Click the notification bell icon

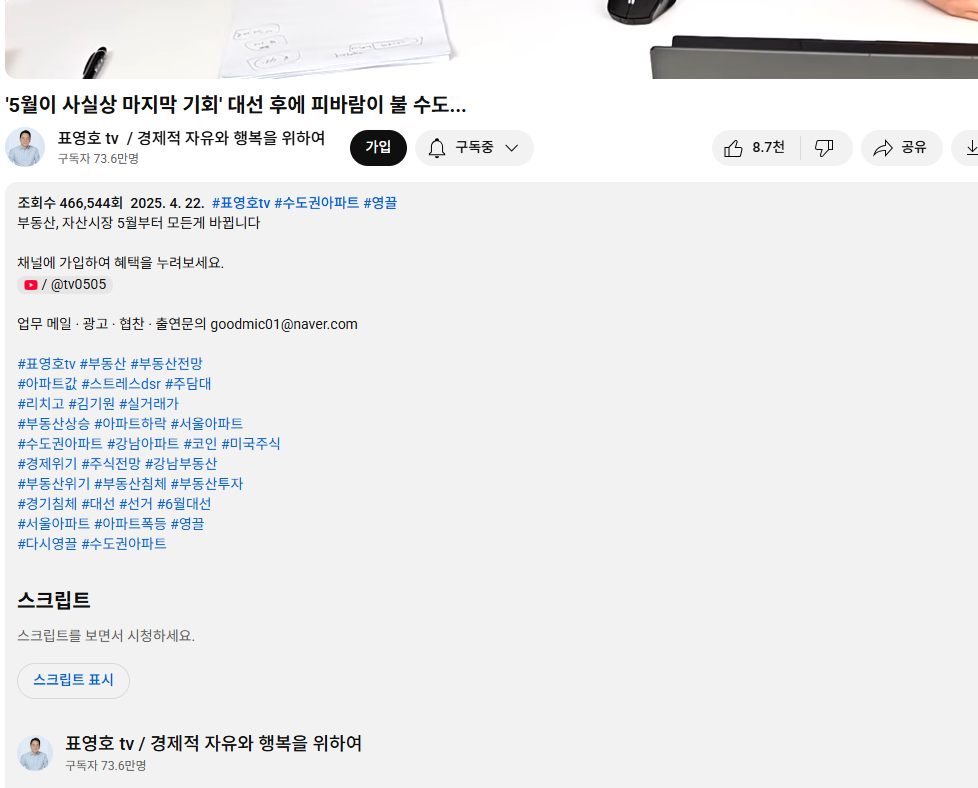click(437, 148)
